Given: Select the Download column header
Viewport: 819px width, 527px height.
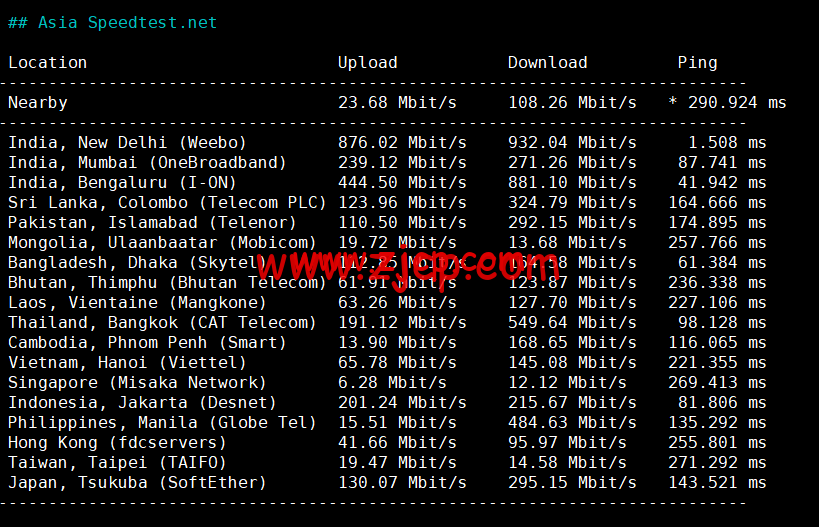Looking at the screenshot, I should point(547,63).
